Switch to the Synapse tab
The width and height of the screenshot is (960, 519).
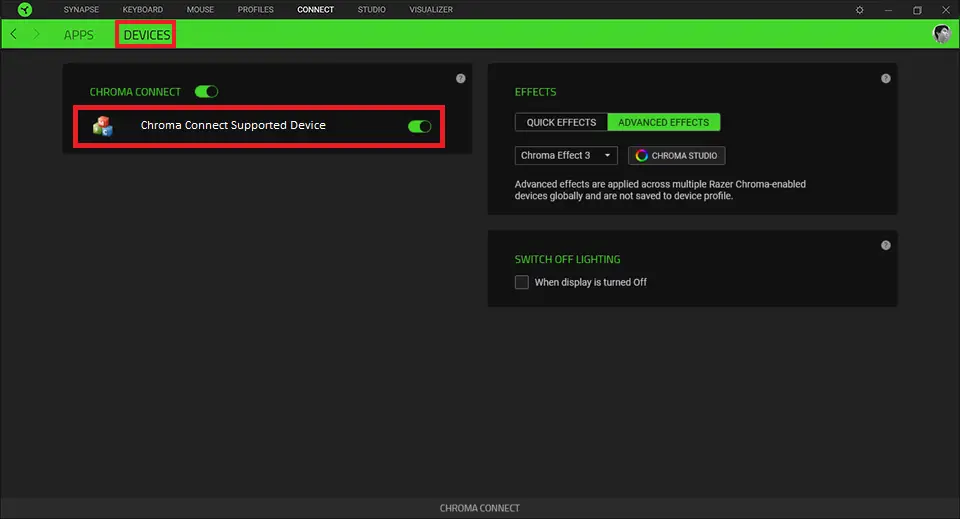pyautogui.click(x=81, y=10)
